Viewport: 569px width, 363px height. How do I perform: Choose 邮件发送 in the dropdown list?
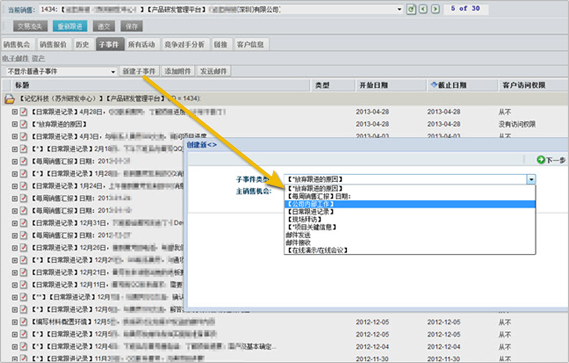click(x=410, y=235)
